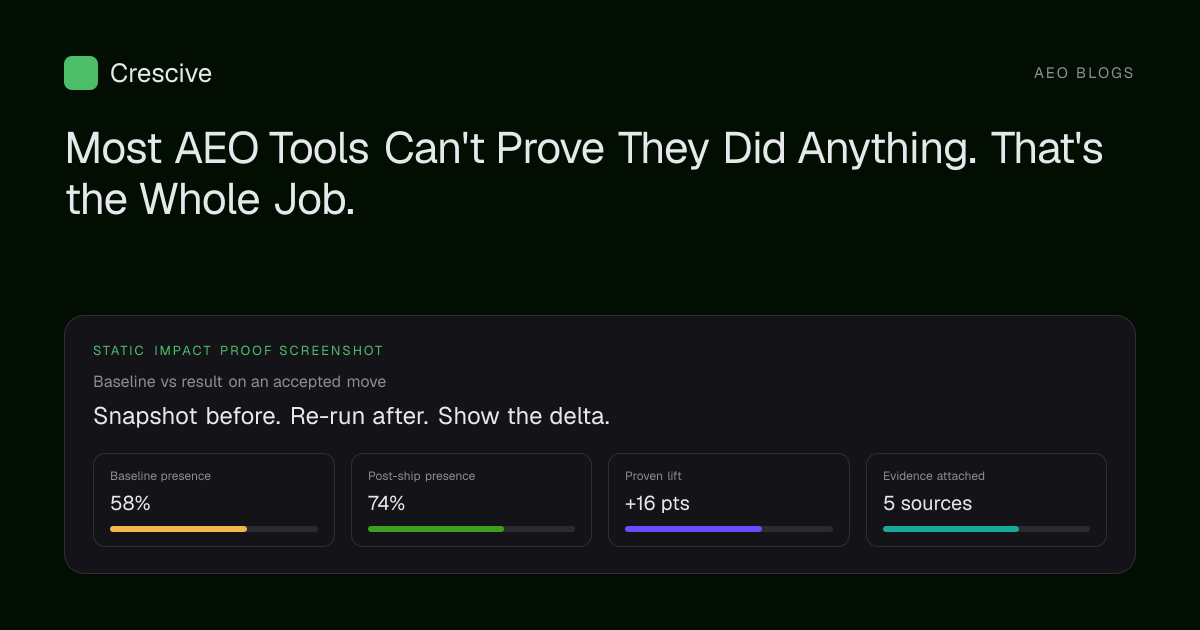Open the Proven lift card
The image size is (1200, 630).
coord(729,500)
